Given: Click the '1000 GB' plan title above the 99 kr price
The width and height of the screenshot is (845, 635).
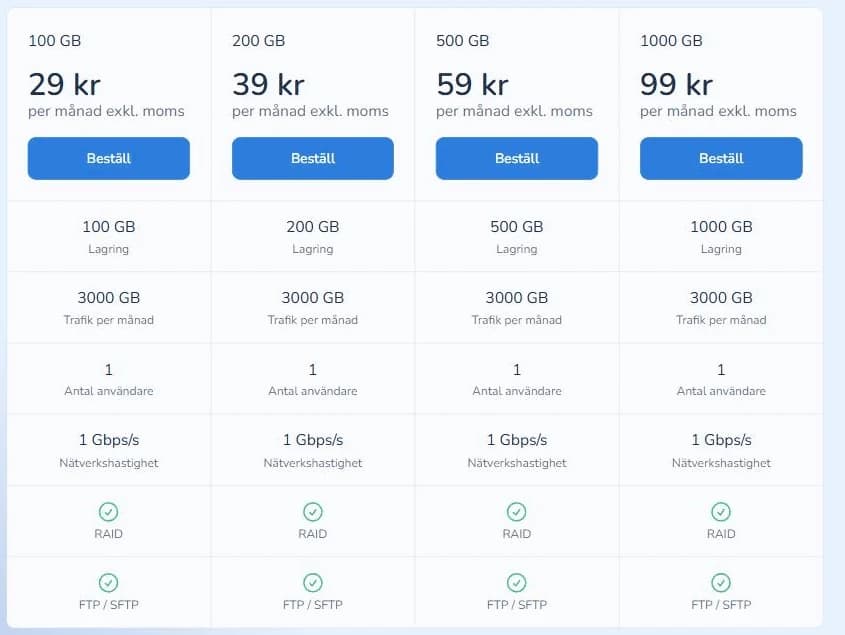Looking at the screenshot, I should (671, 41).
